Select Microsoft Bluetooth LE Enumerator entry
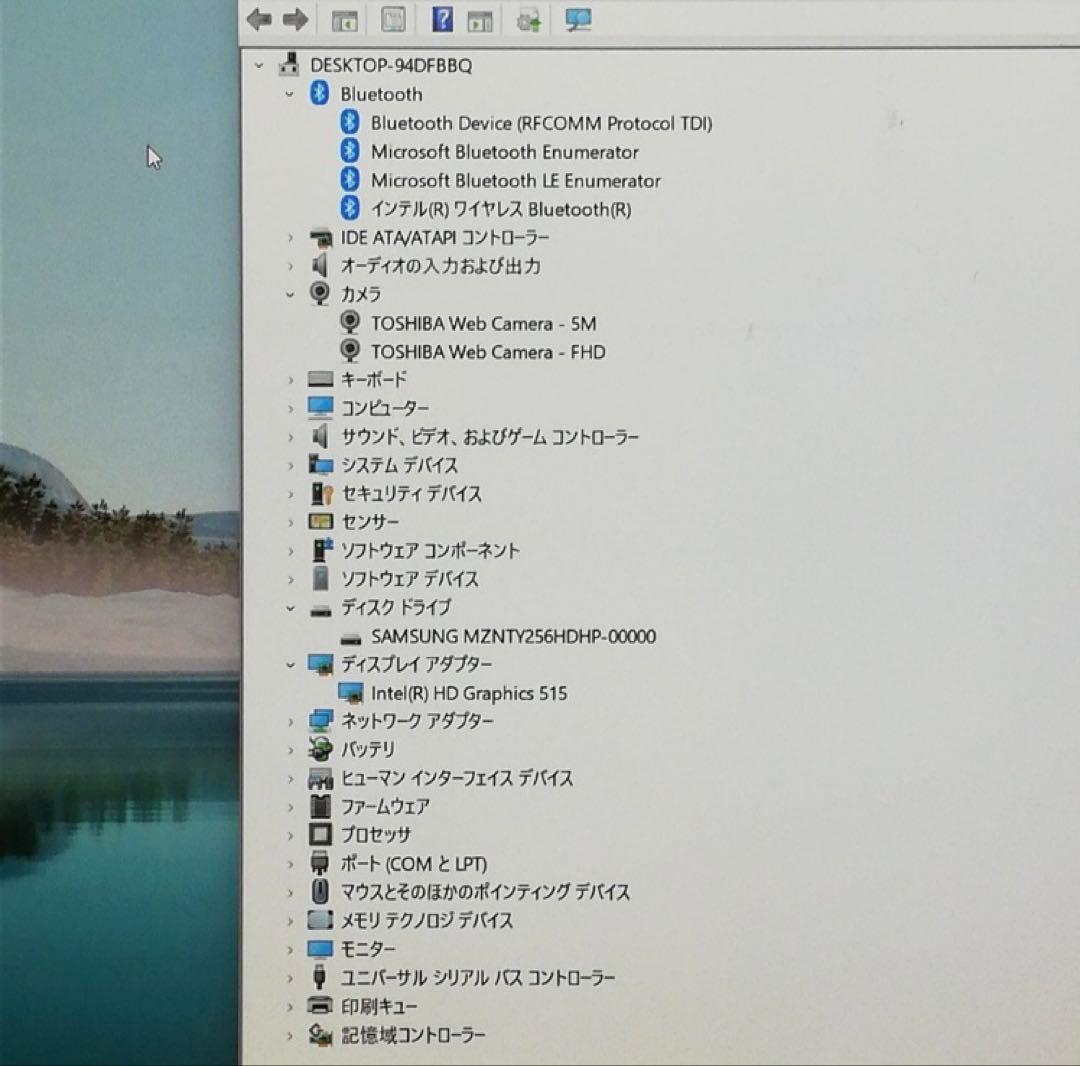Viewport: 1080px width, 1066px height. coord(516,180)
